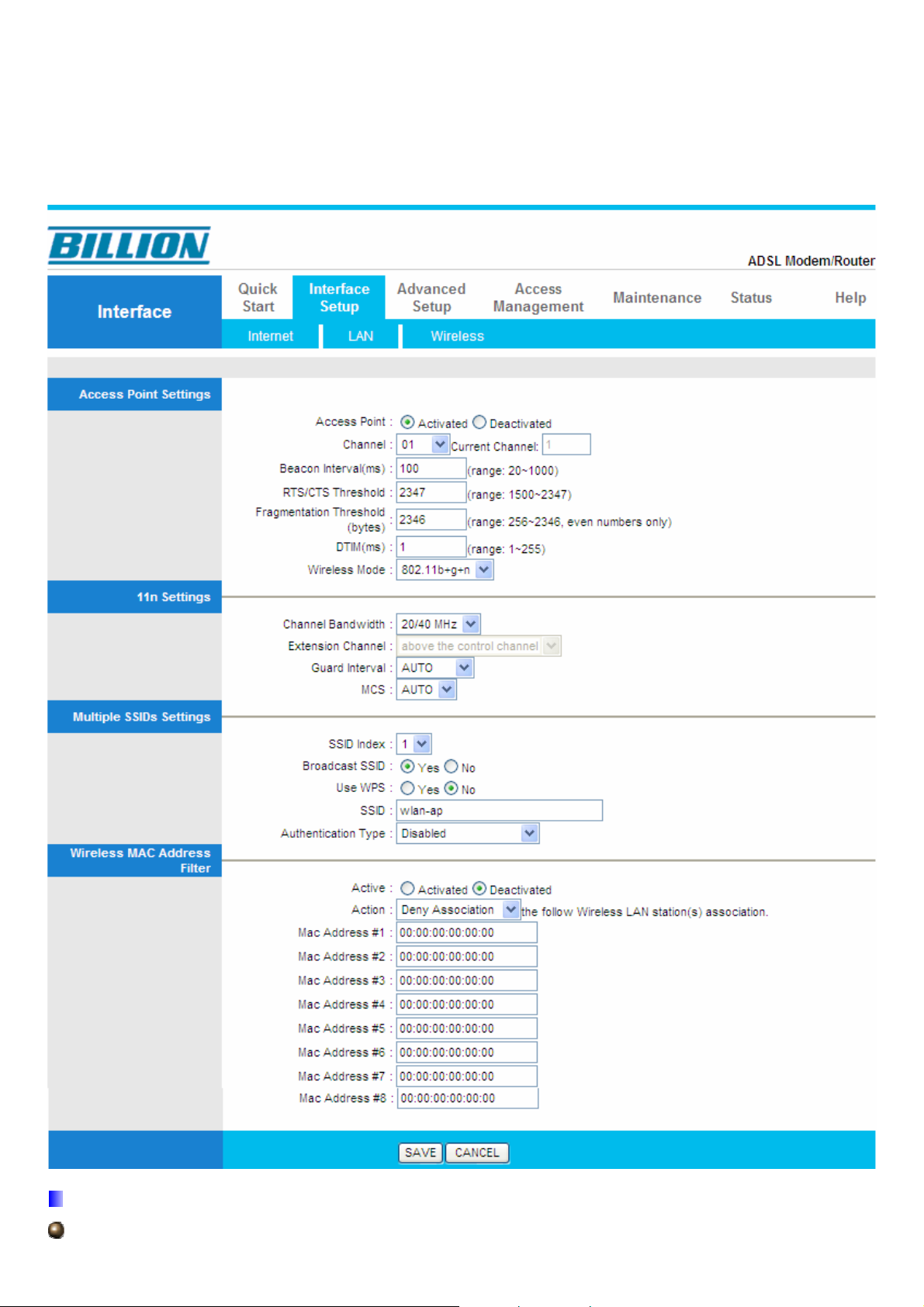Expand the Channel Bandwidth dropdown
The image size is (924, 1307).
click(x=438, y=624)
